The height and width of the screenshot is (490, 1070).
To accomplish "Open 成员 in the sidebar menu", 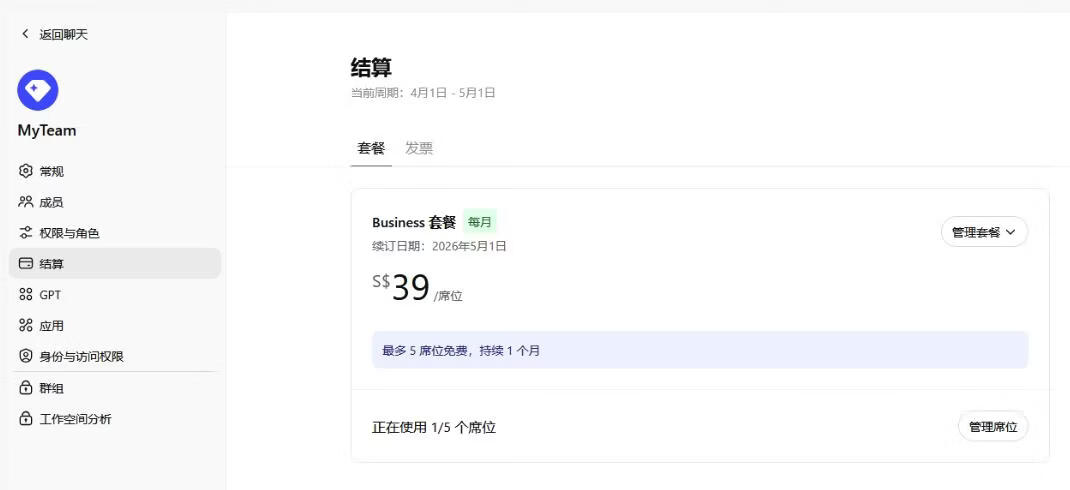I will click(x=51, y=202).
